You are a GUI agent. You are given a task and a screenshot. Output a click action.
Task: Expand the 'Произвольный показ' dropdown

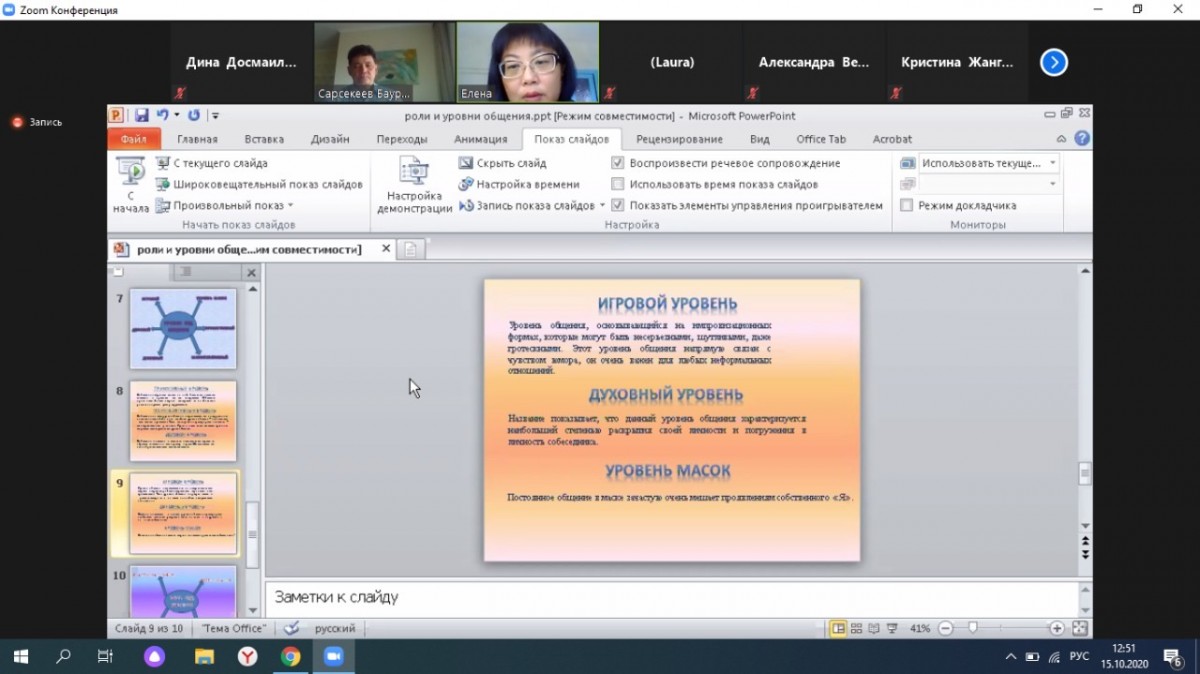(291, 205)
